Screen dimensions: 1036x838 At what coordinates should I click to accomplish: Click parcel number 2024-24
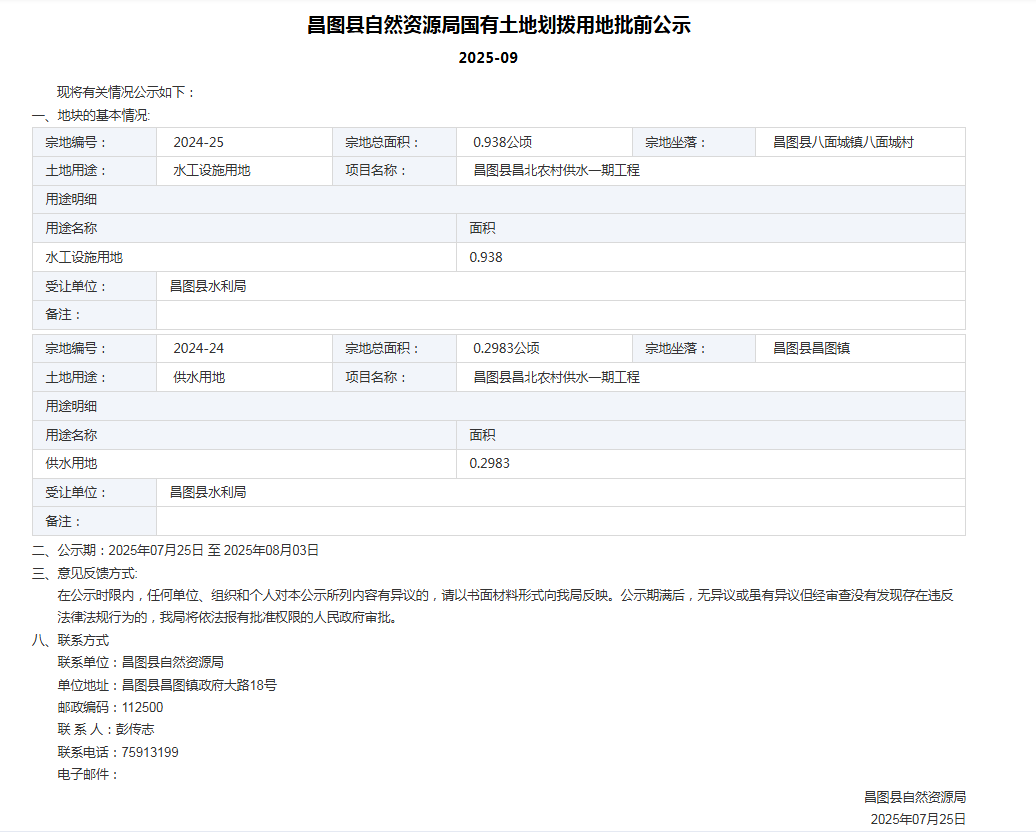click(198, 348)
